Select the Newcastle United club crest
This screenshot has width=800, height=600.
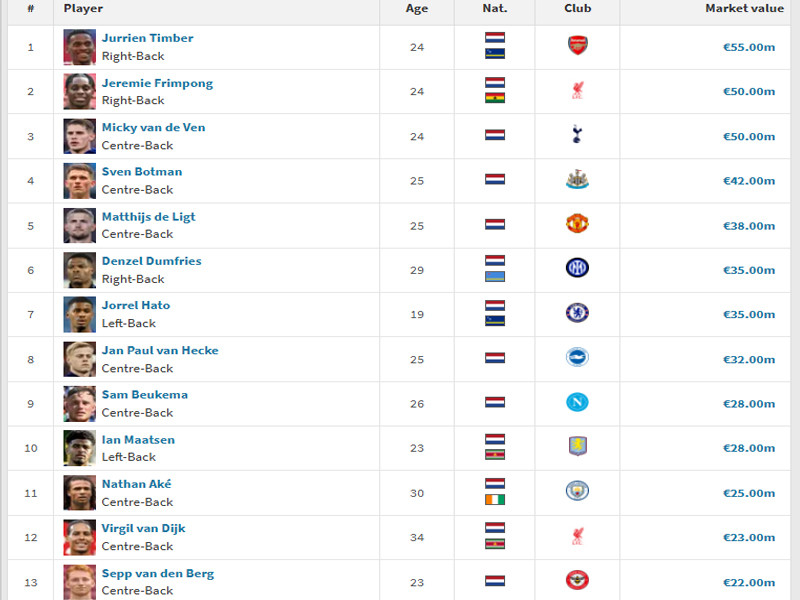tap(578, 179)
